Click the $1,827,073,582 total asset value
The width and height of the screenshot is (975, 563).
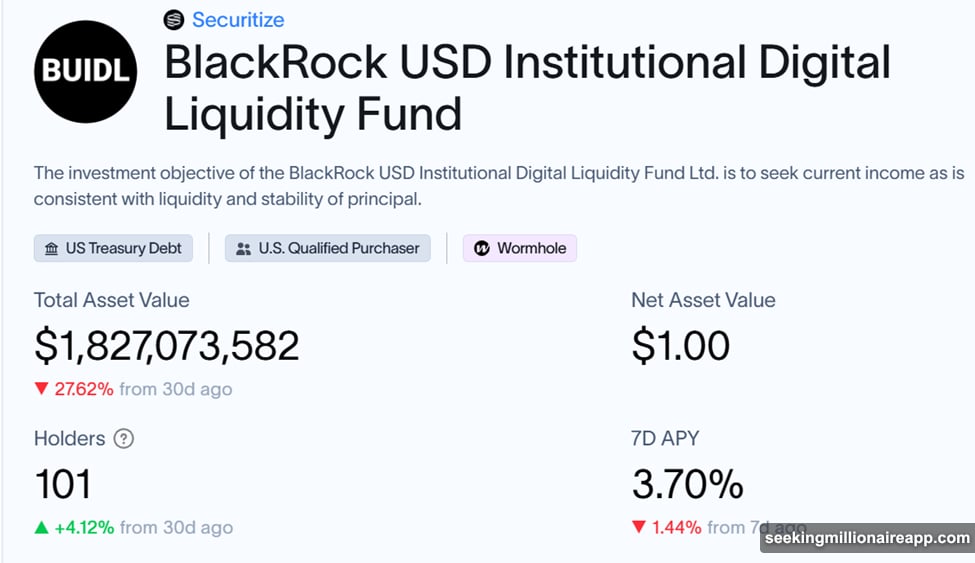tap(166, 346)
